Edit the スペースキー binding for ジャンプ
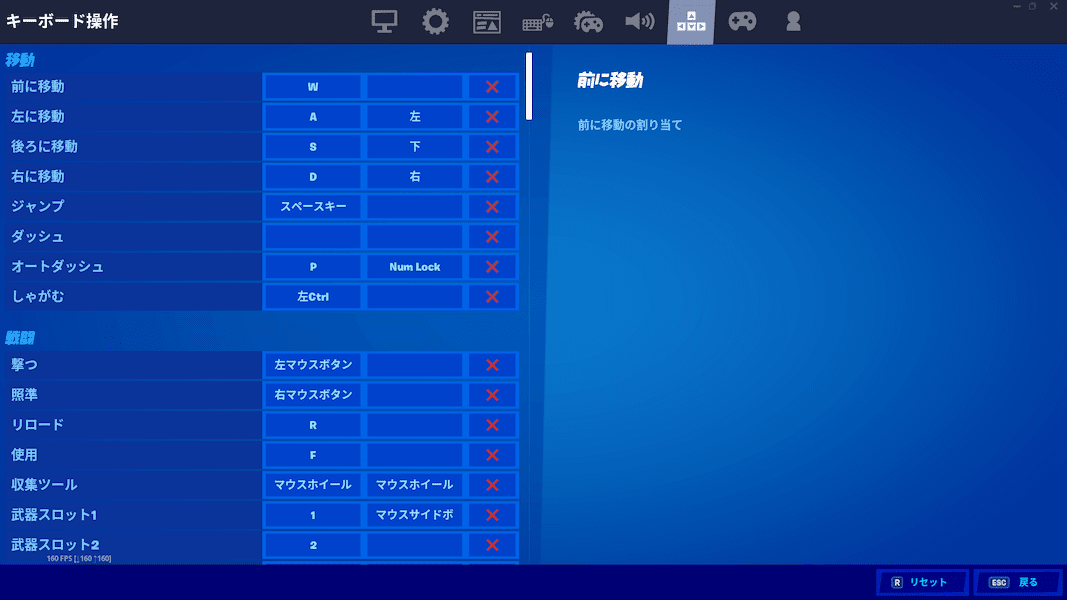This screenshot has height=600, width=1067. (x=313, y=207)
